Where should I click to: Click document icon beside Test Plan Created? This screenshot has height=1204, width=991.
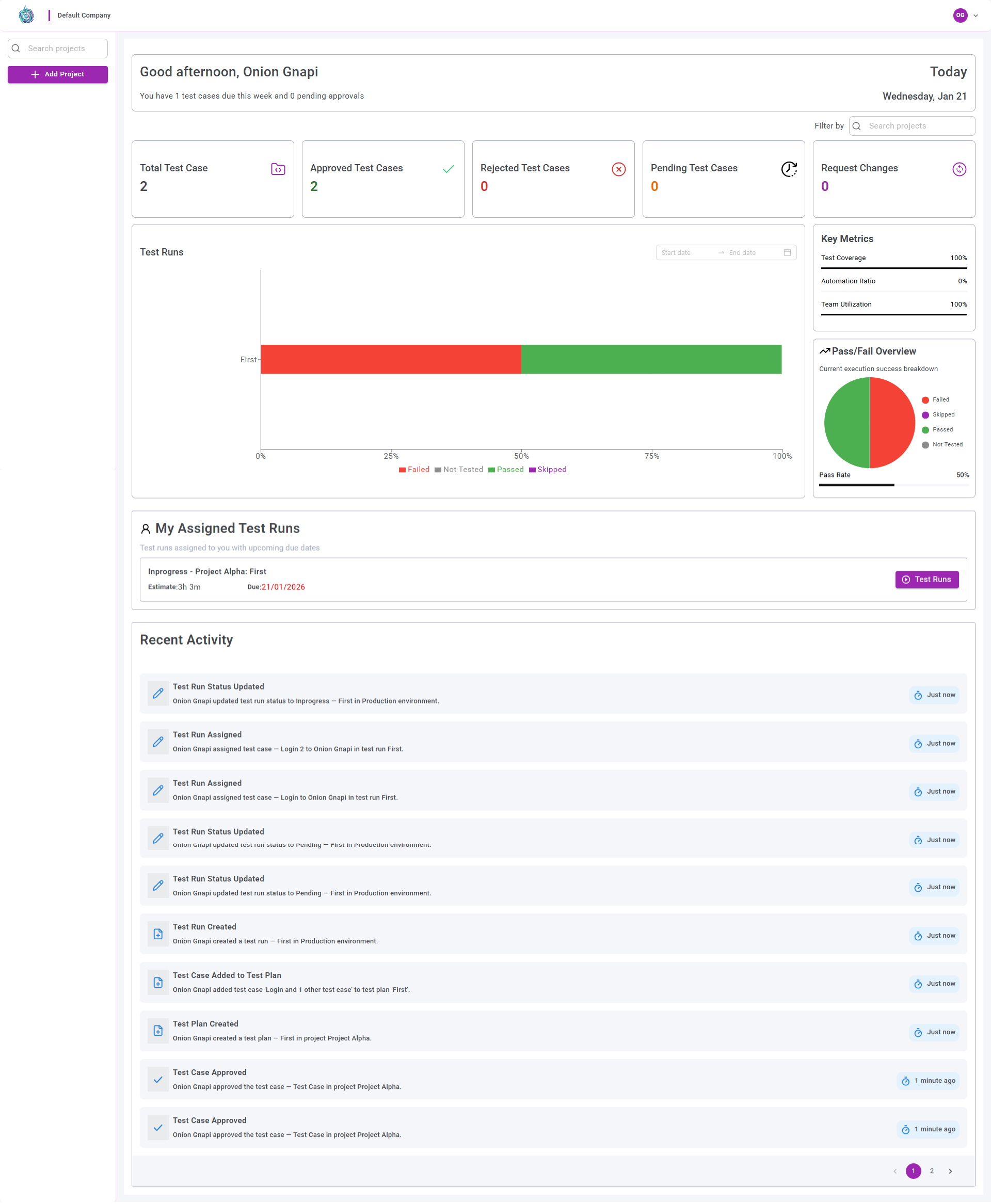coord(158,1031)
